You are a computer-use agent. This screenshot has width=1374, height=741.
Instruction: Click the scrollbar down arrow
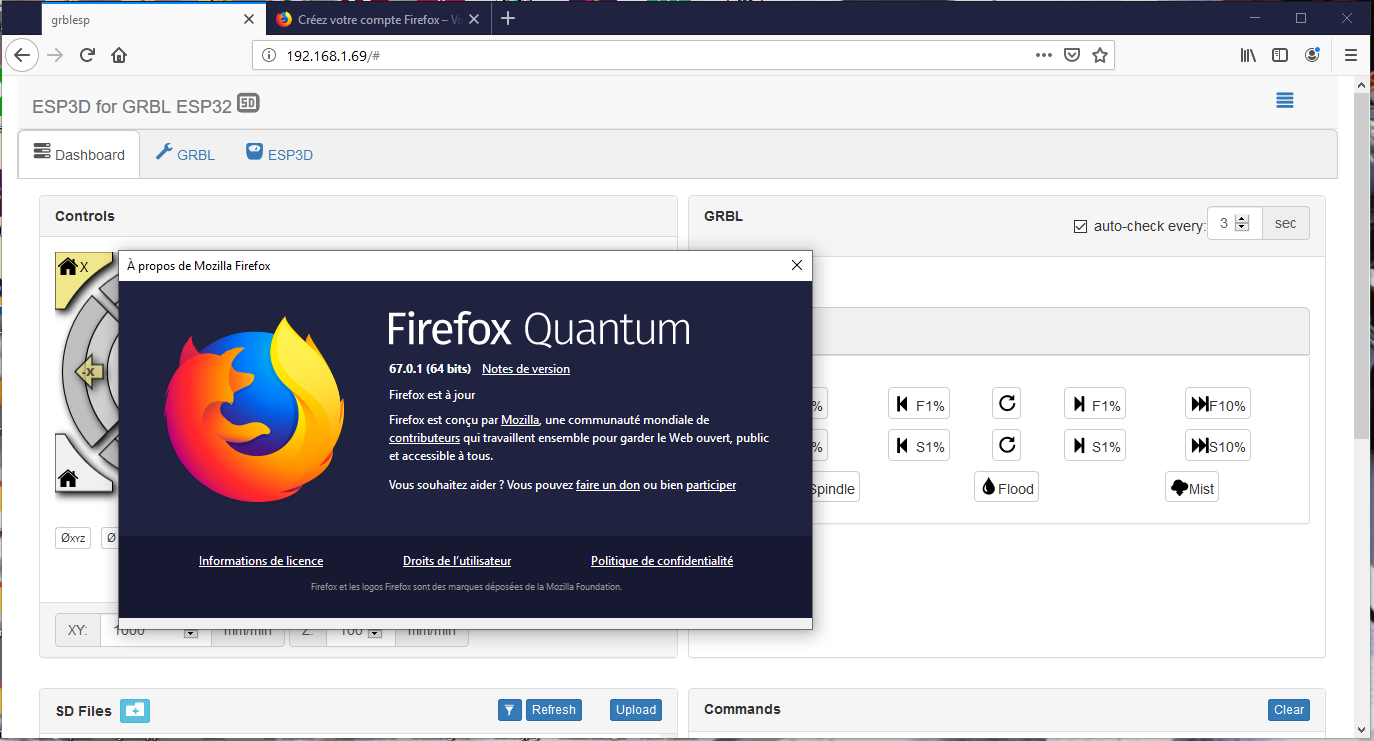[x=1361, y=731]
